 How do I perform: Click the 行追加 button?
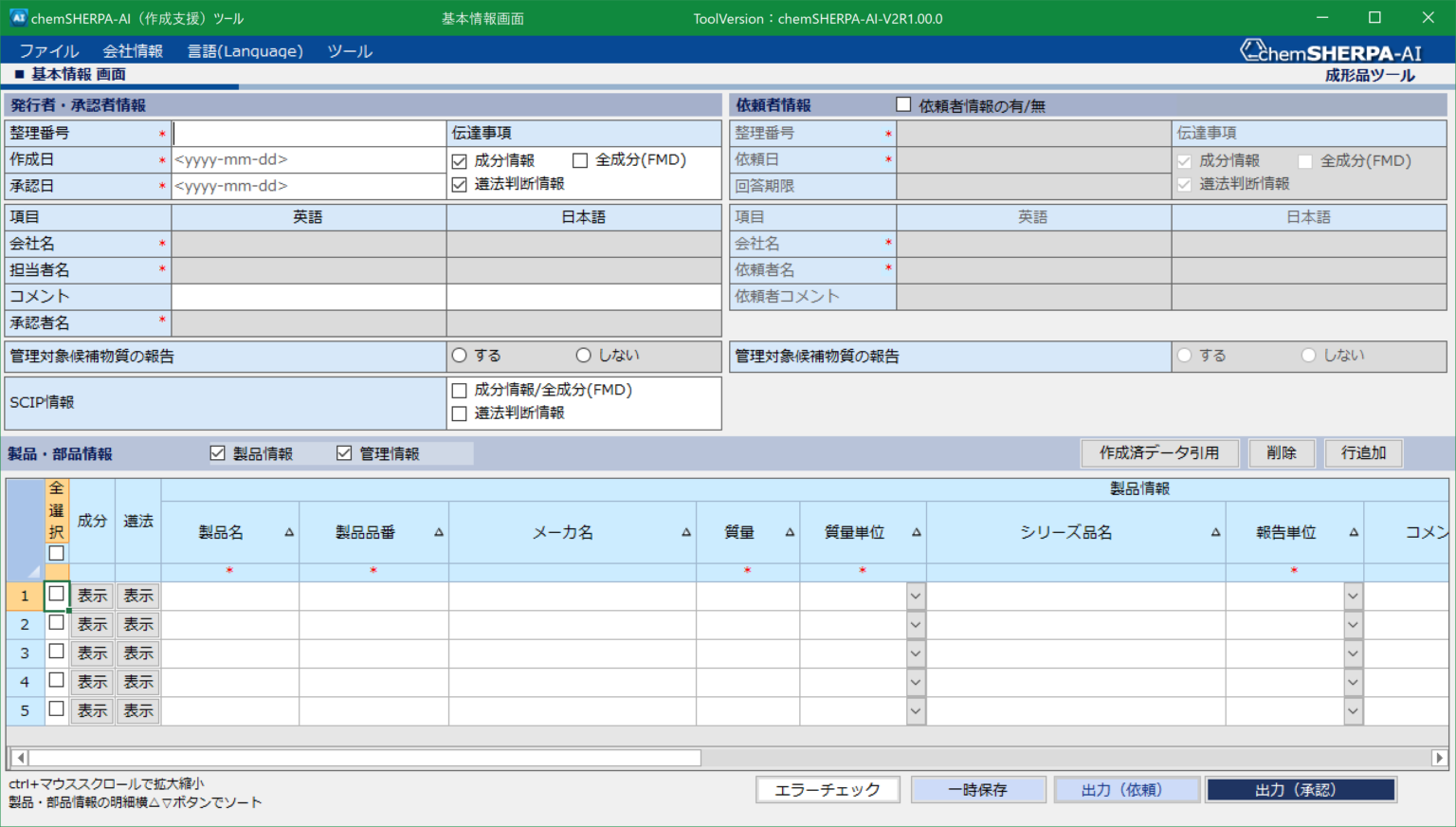click(1363, 452)
